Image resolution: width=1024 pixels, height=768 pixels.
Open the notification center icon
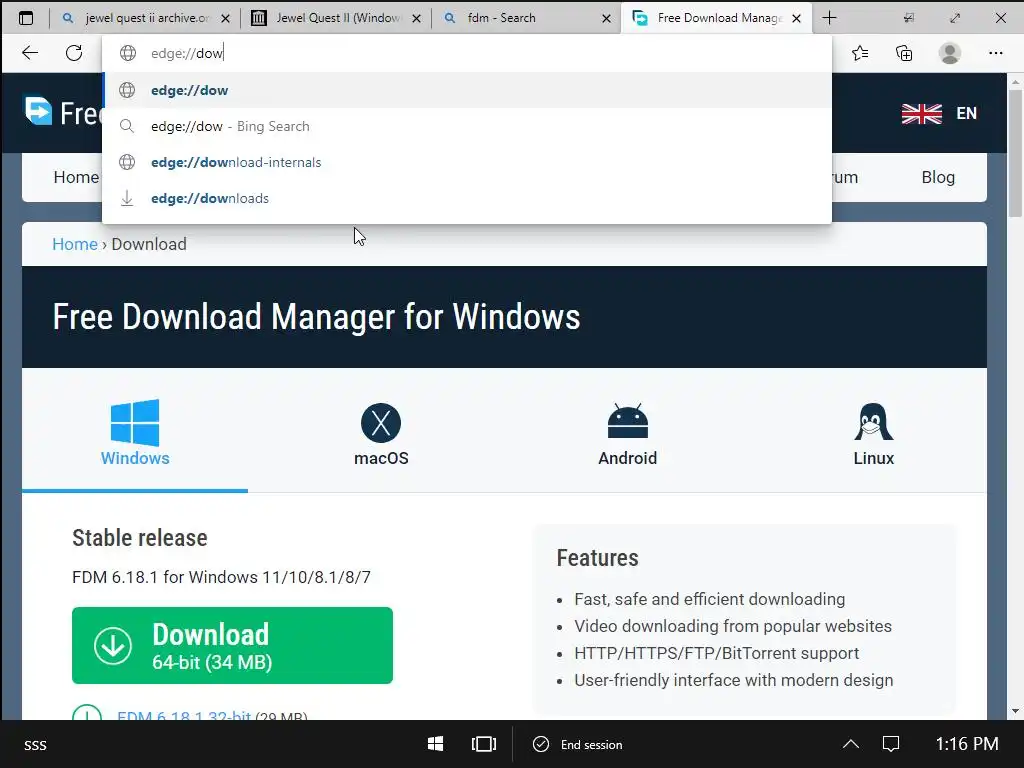[891, 744]
